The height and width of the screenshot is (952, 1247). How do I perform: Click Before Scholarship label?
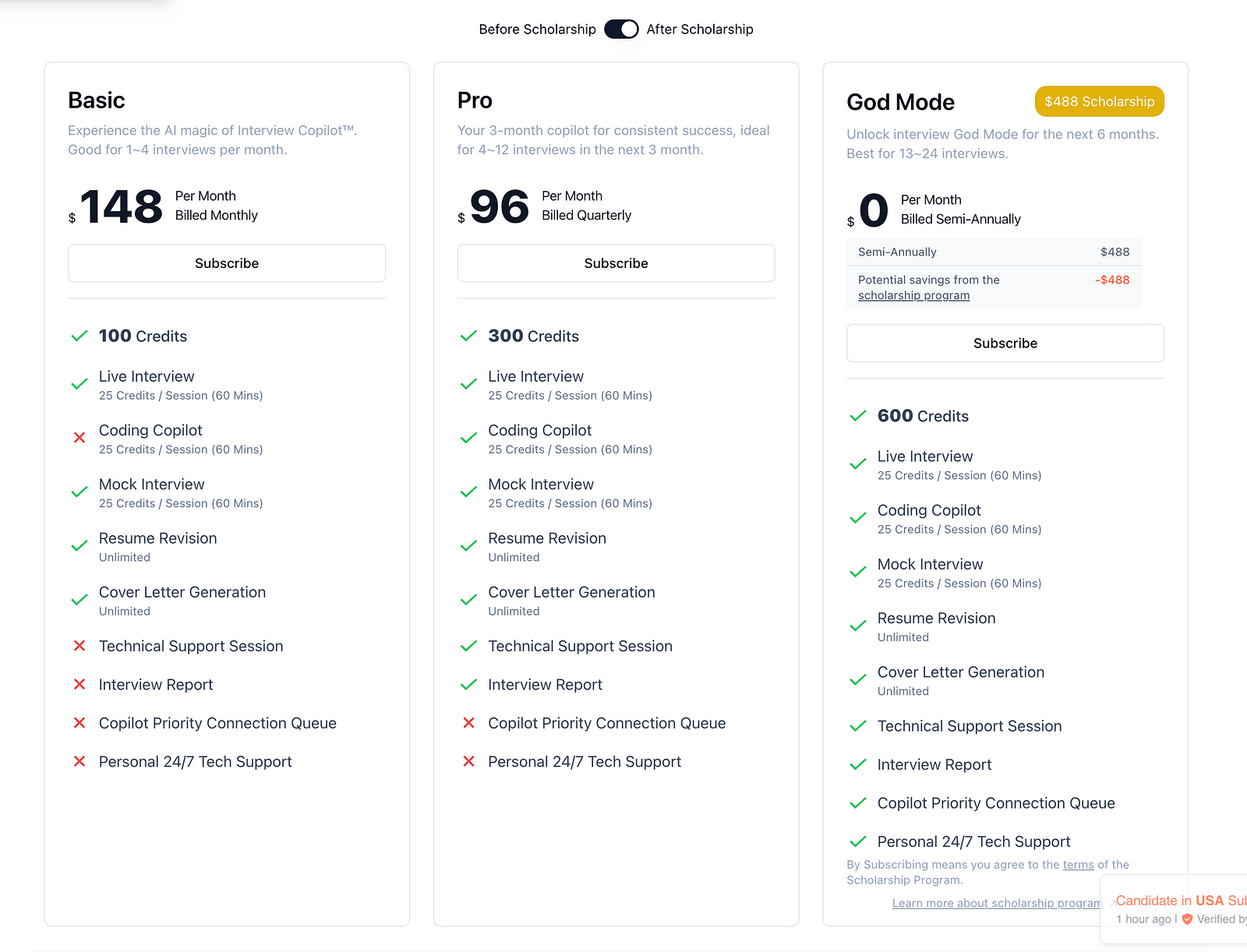[x=537, y=29]
